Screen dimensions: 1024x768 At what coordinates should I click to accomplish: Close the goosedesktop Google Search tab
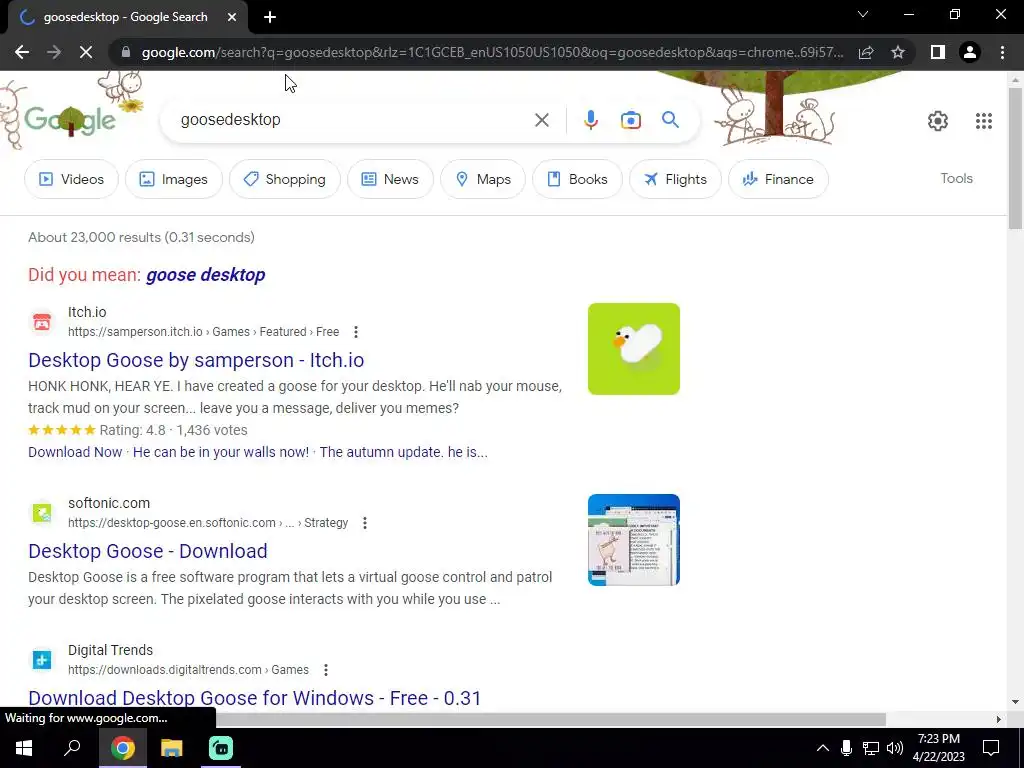(231, 17)
